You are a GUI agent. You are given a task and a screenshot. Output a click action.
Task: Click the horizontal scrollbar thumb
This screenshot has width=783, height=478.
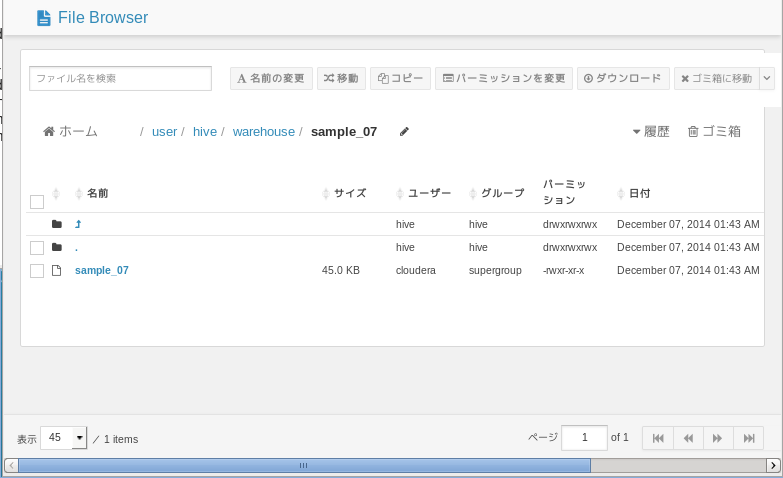tap(304, 466)
